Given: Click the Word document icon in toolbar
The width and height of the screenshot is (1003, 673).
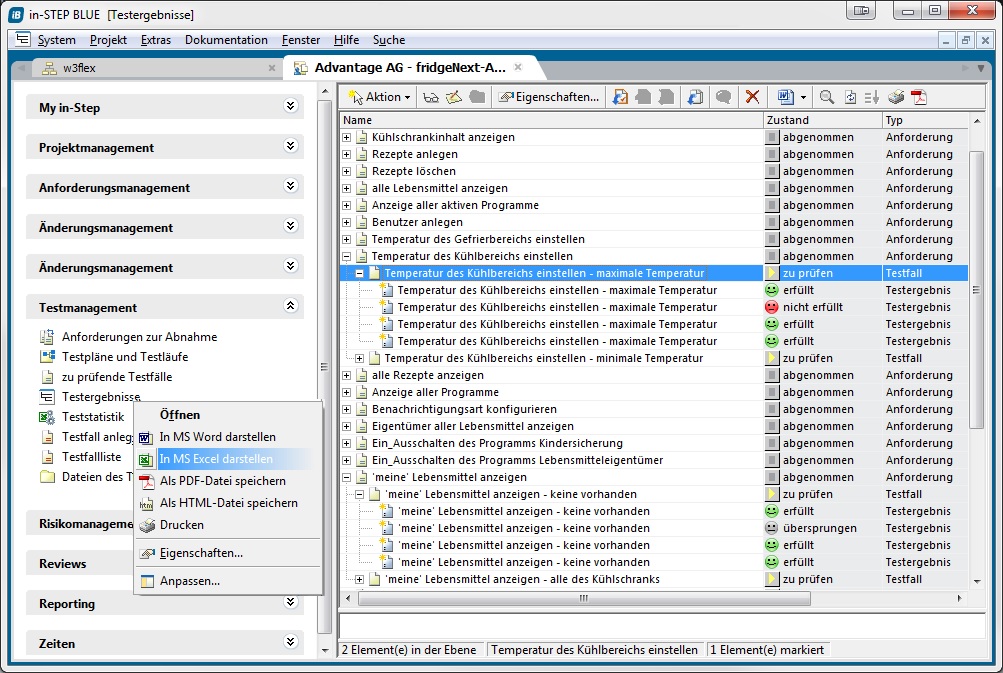Looking at the screenshot, I should coord(785,97).
